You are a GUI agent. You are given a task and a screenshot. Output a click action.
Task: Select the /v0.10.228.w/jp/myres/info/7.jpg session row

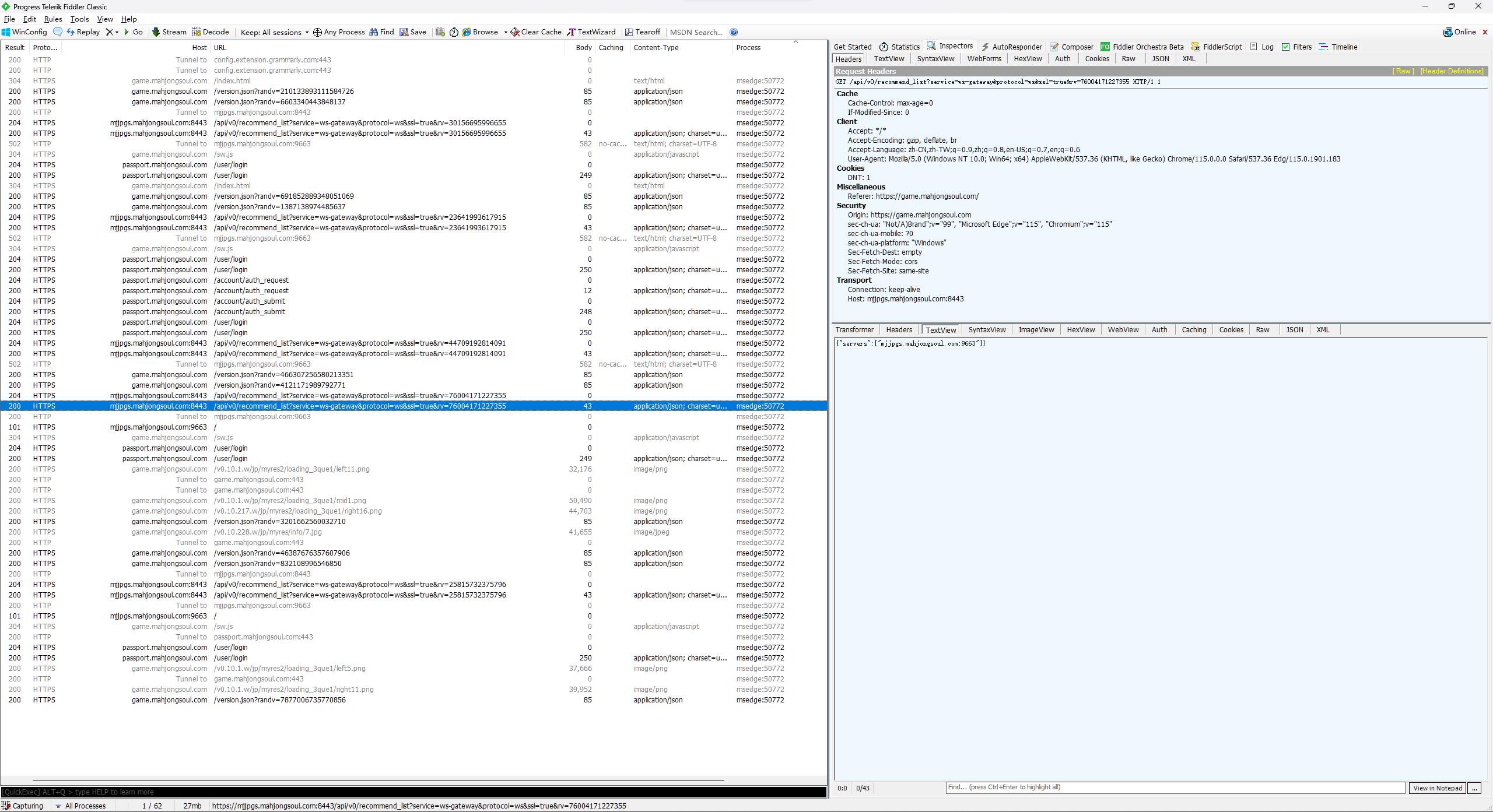point(413,532)
